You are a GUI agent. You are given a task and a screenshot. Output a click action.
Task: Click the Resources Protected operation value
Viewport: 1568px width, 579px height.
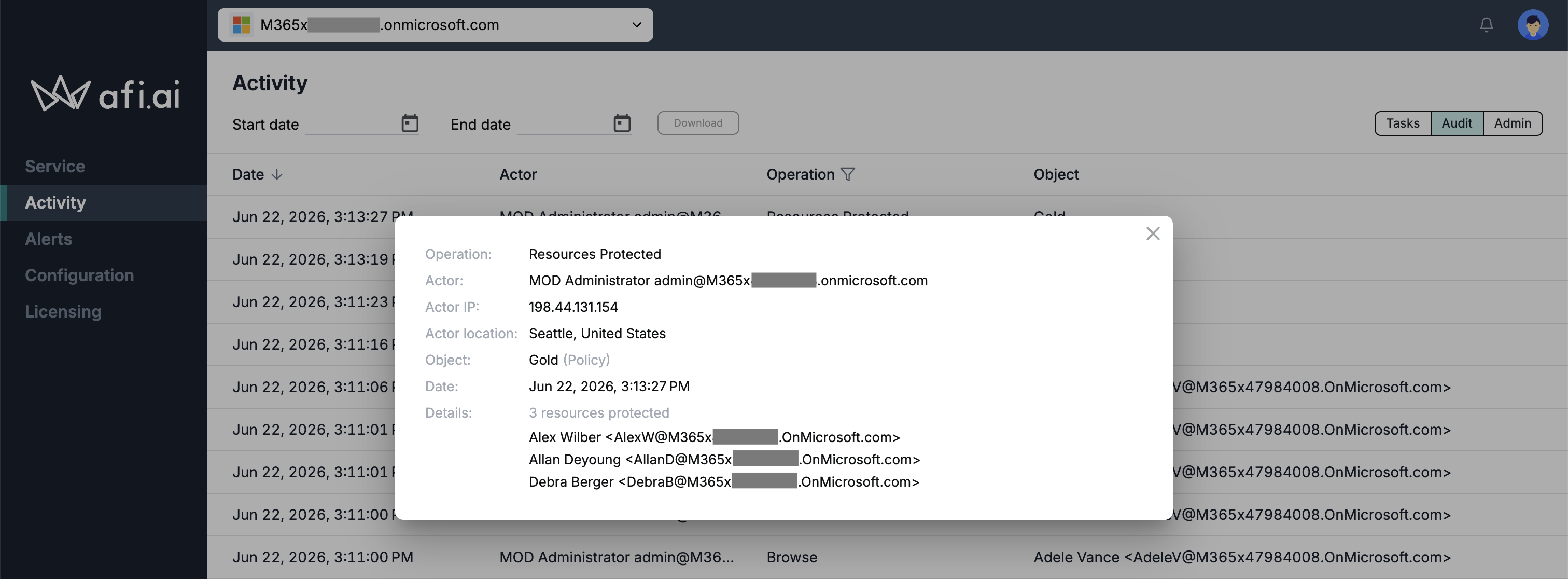tap(595, 254)
